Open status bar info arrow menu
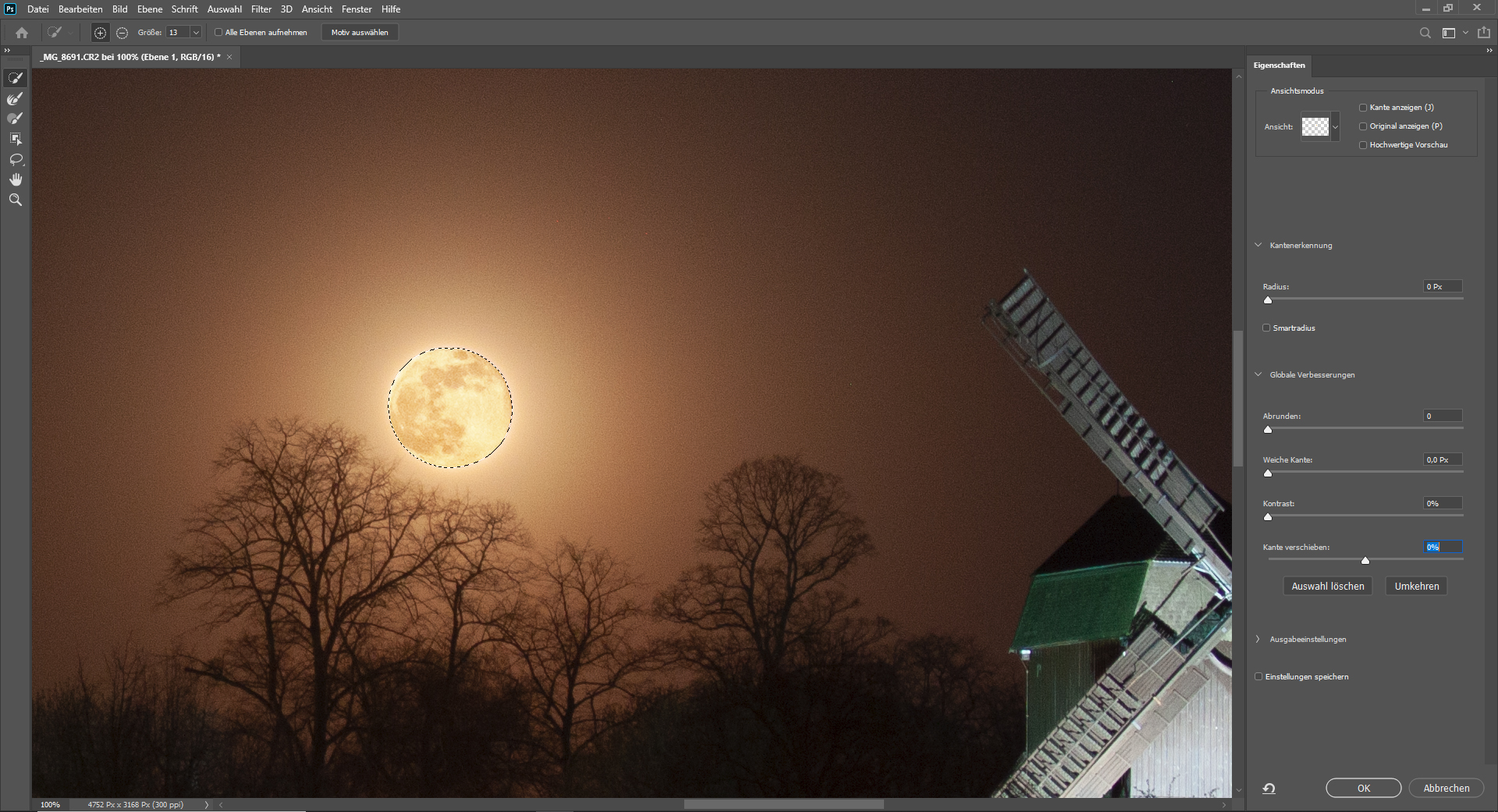Viewport: 1498px width, 812px height. click(207, 805)
